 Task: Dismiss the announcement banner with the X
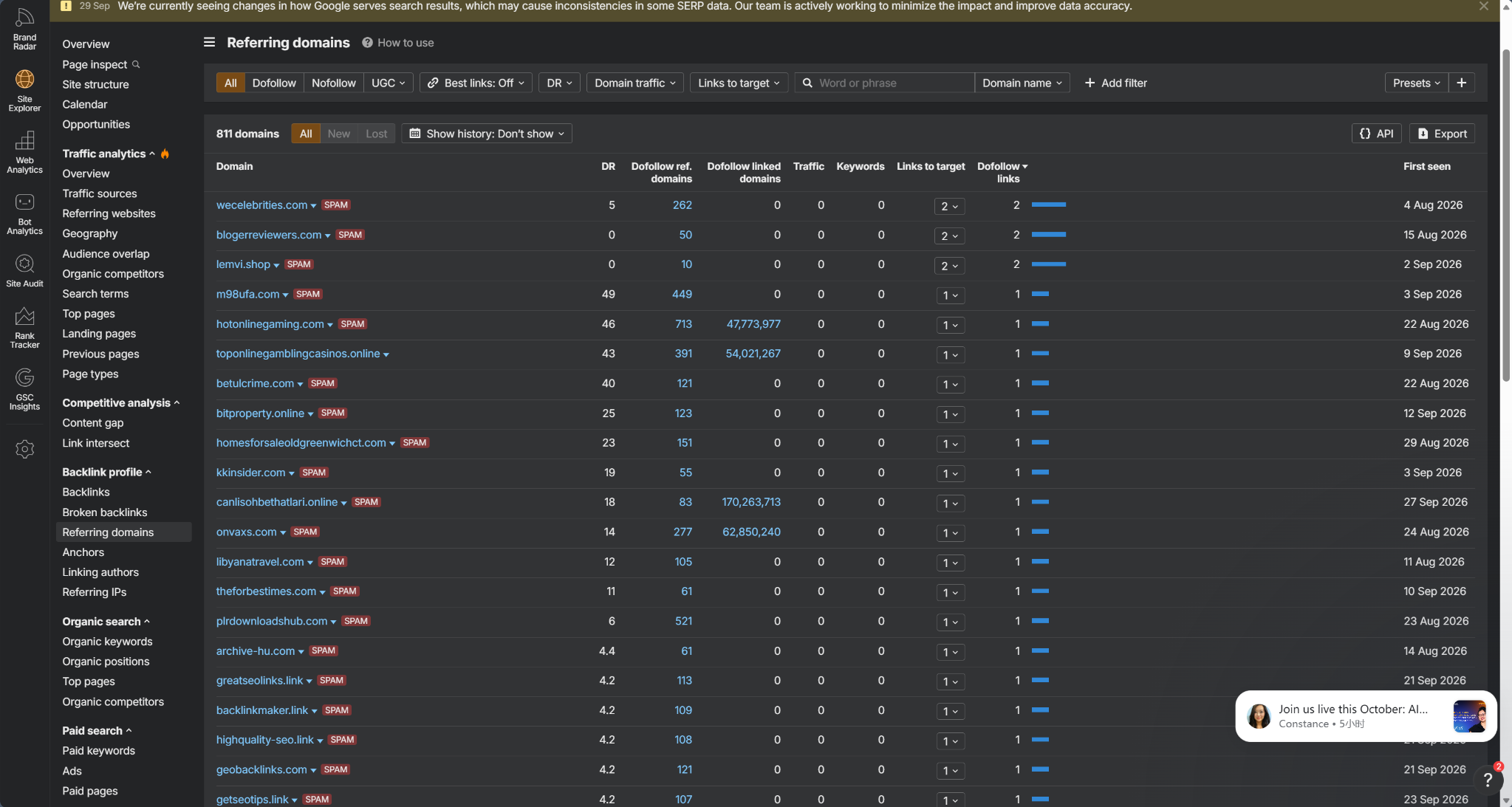click(x=1483, y=6)
